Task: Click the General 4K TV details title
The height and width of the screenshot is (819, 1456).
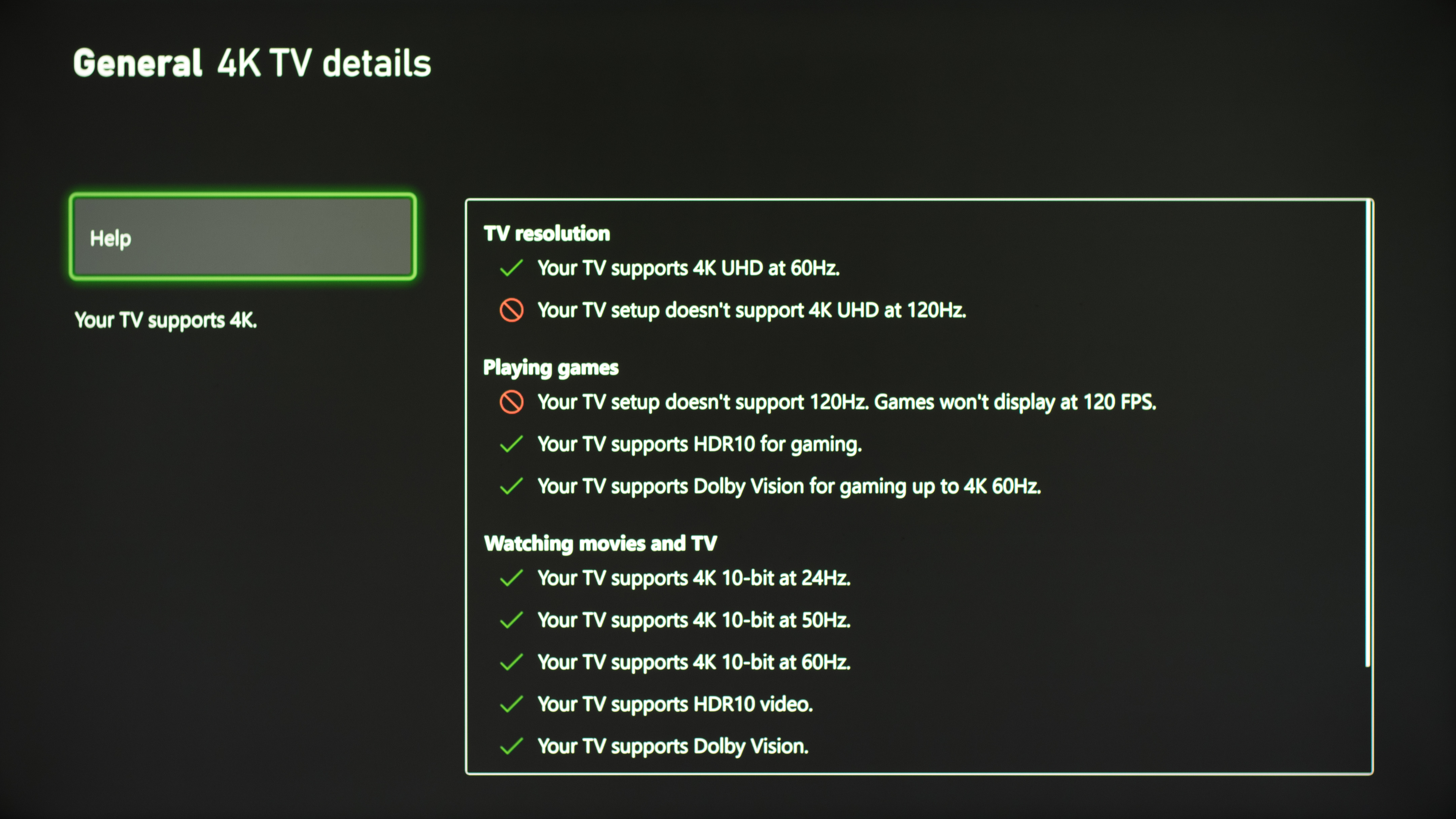Action: click(251, 63)
